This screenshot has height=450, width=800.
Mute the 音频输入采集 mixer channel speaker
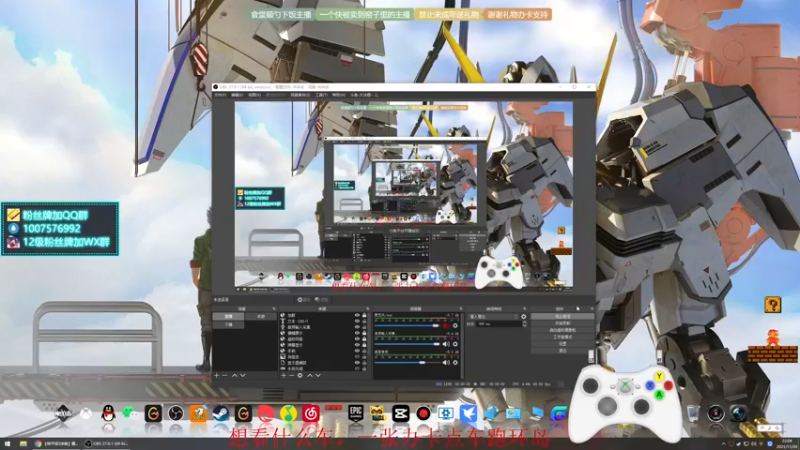click(446, 344)
